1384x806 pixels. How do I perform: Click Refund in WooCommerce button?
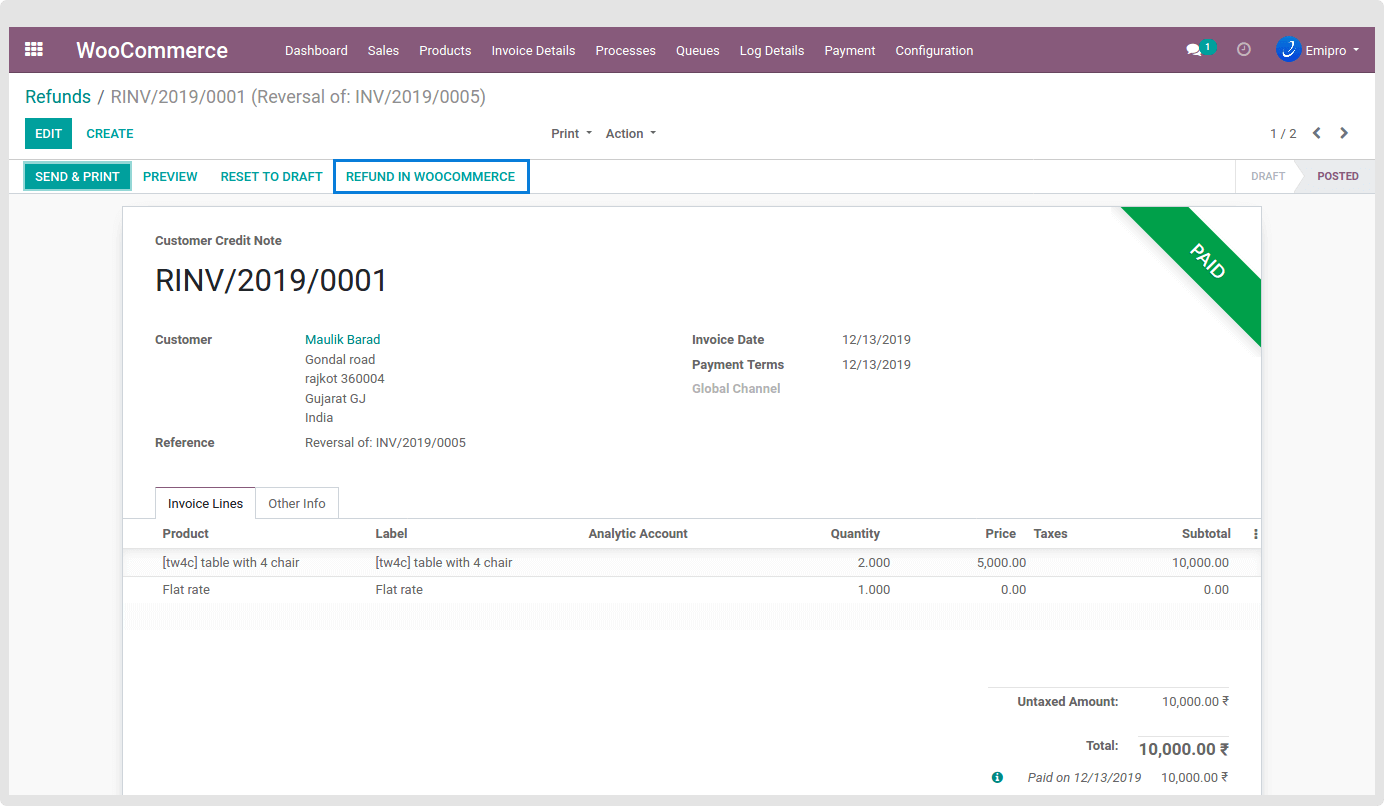[x=431, y=177]
